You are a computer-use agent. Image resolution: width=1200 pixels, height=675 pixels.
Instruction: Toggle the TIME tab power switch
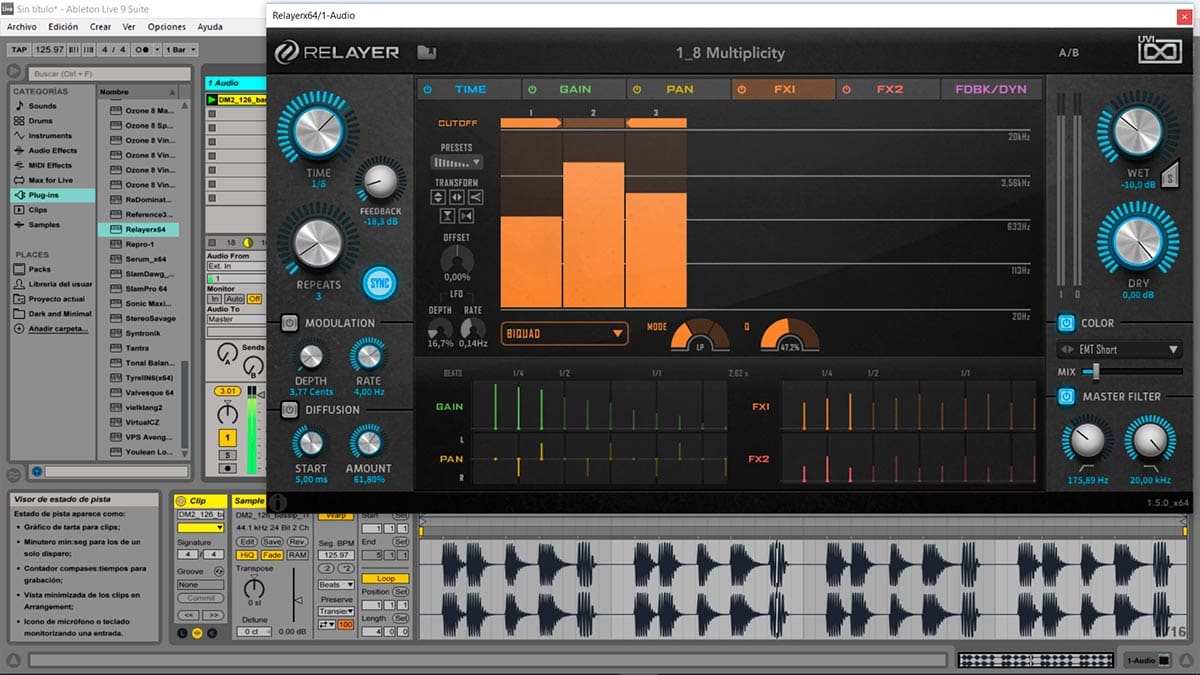coord(427,89)
